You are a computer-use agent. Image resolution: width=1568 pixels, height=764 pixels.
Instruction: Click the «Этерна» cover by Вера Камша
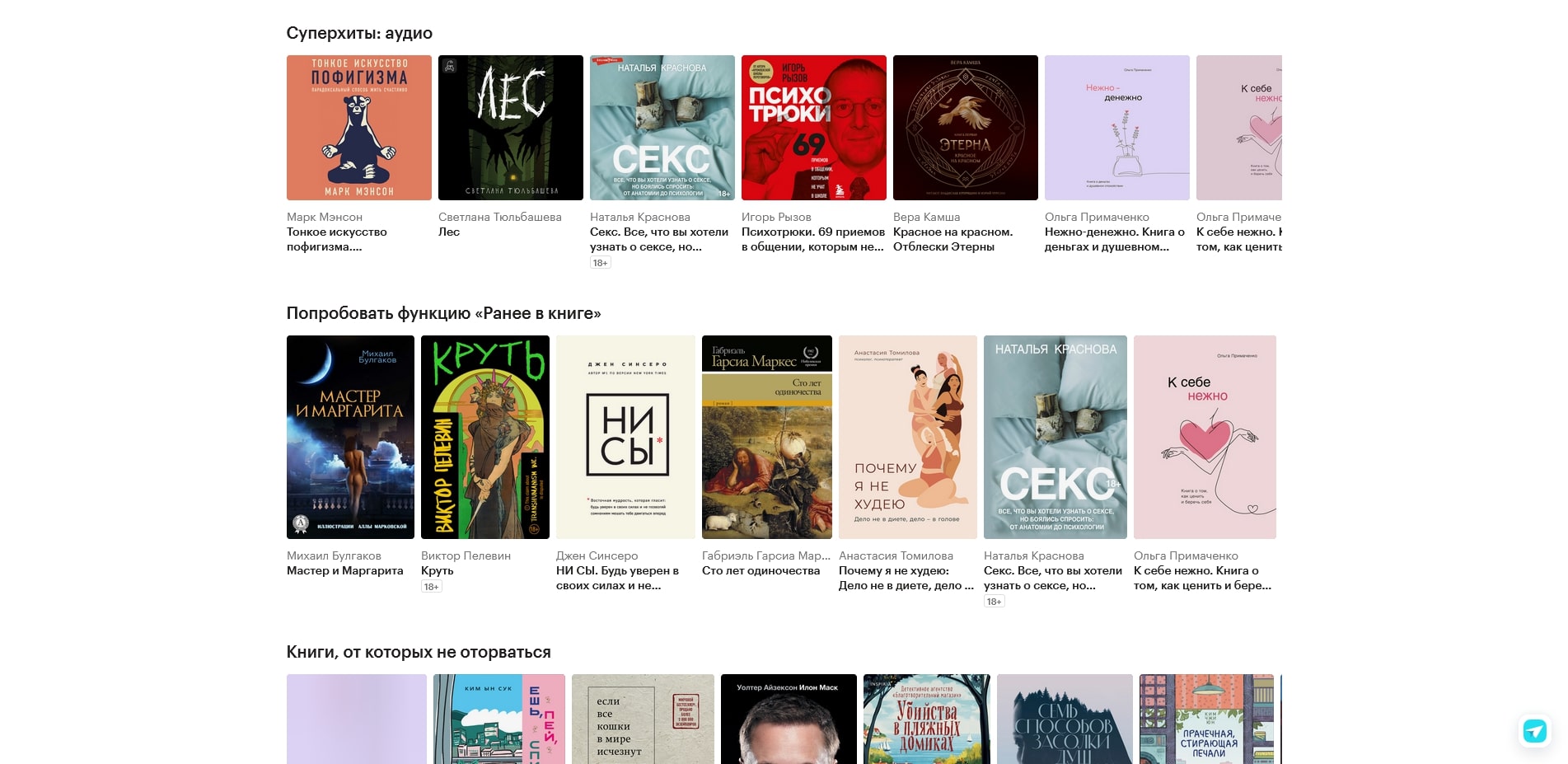tap(965, 128)
